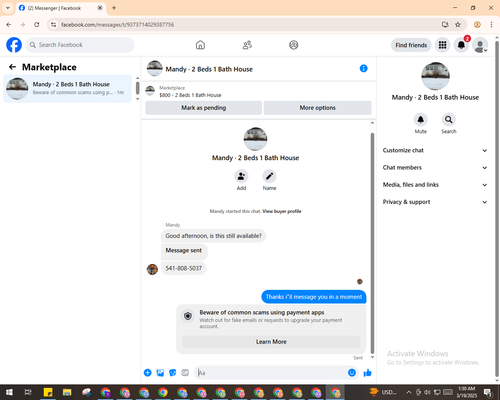Image resolution: width=500 pixels, height=400 pixels.
Task: Close the Messenger | Facebook tab
Action: (x=100, y=8)
